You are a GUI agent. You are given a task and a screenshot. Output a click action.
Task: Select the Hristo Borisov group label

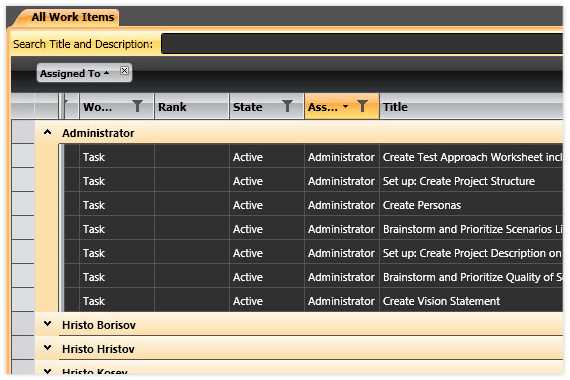tap(99, 325)
